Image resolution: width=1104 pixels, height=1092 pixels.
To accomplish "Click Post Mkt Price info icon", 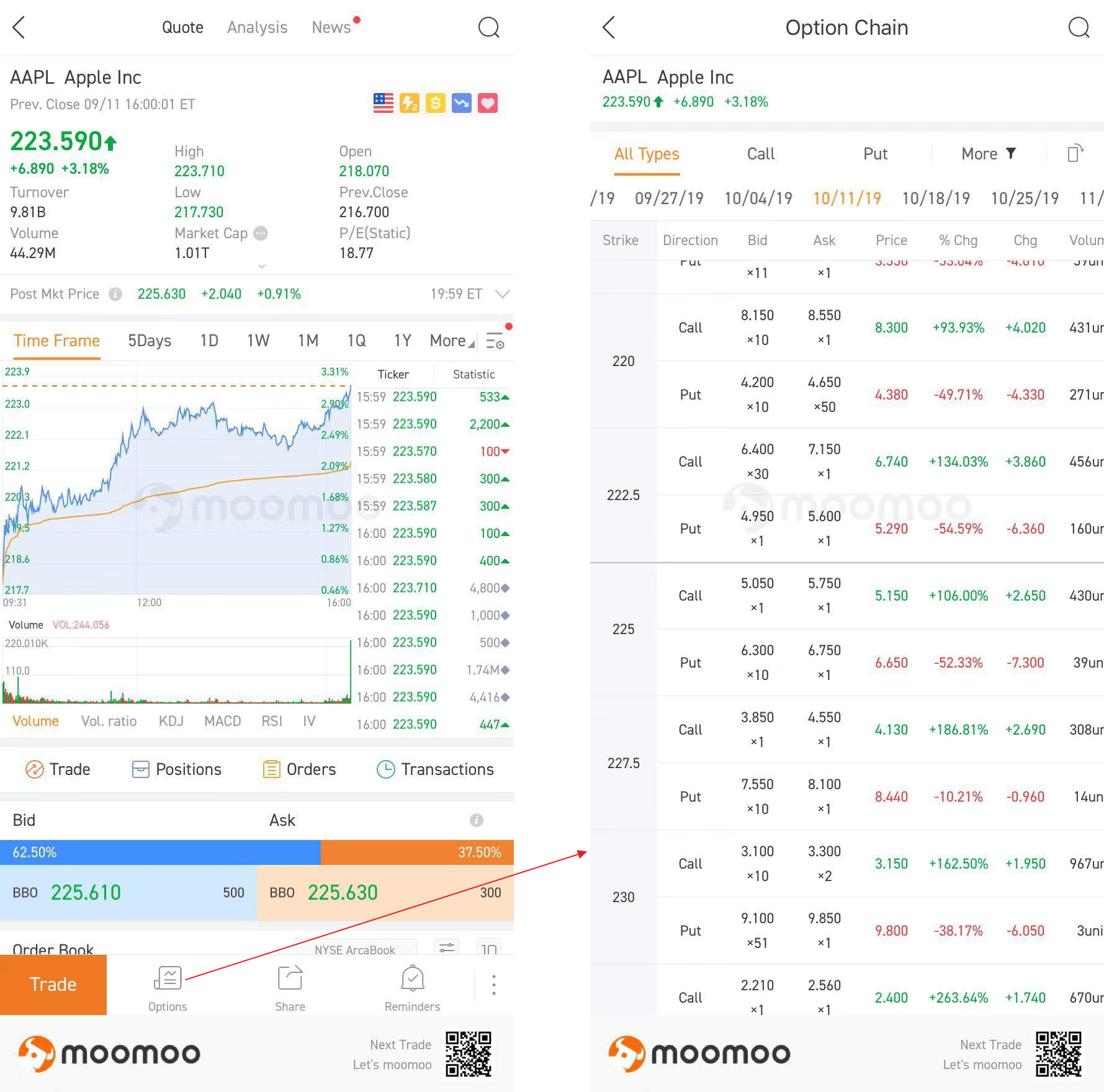I will [x=115, y=294].
